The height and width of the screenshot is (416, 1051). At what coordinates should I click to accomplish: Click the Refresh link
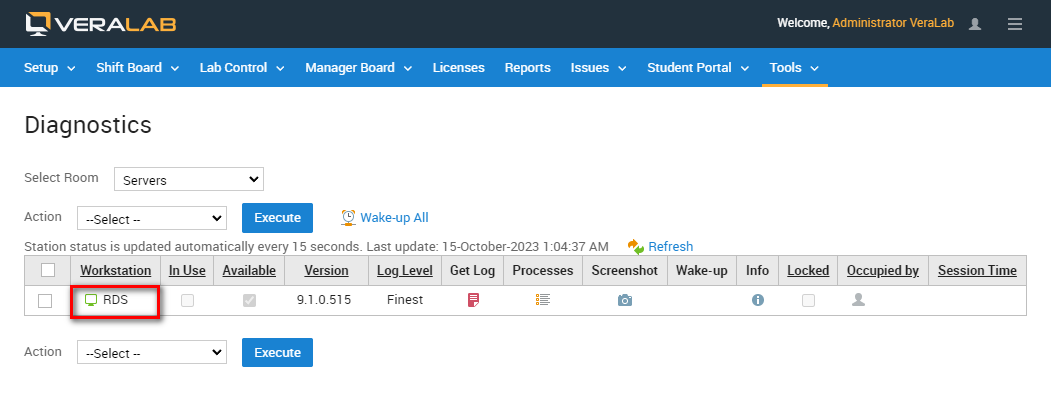coord(670,247)
